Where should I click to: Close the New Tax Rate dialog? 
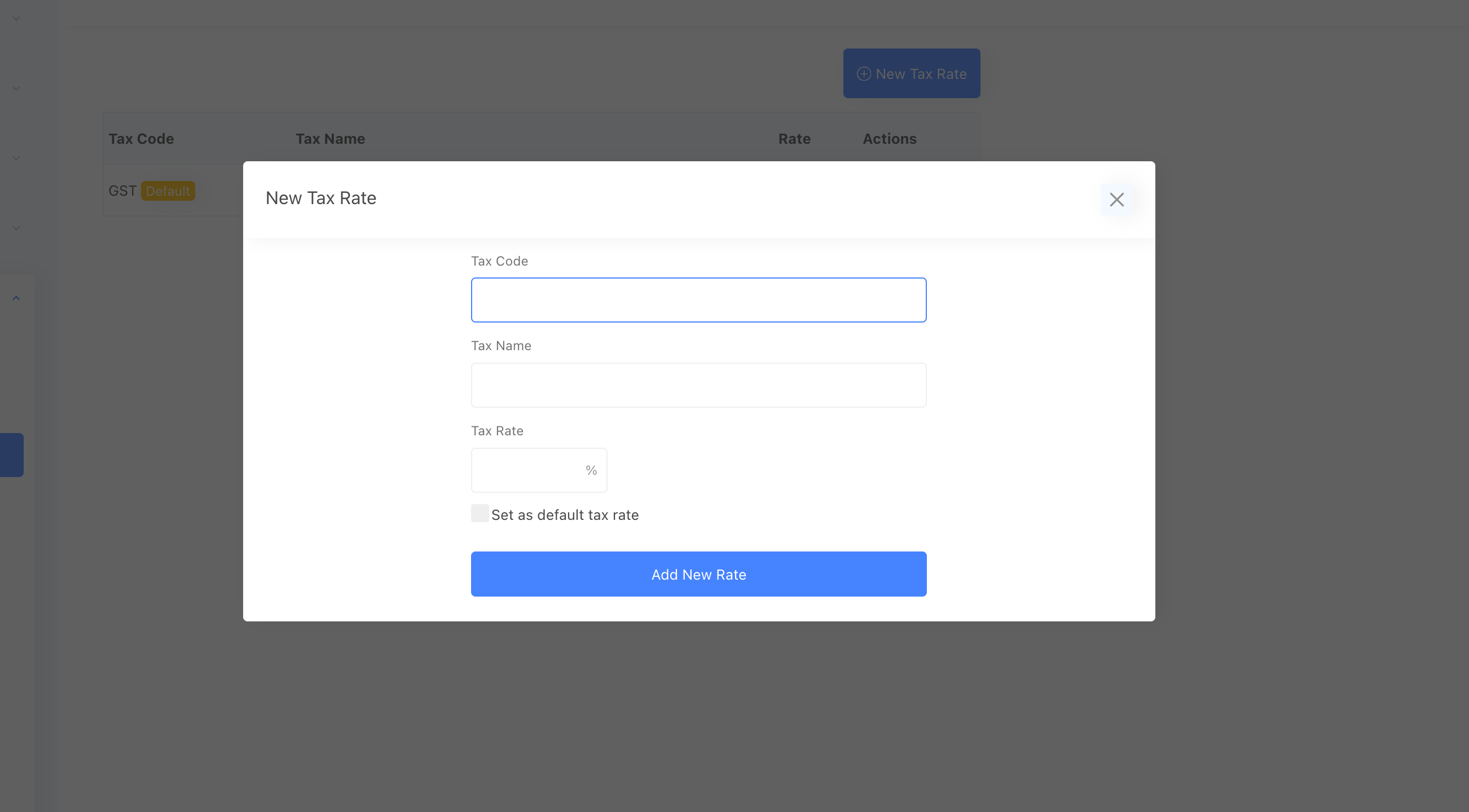pyautogui.click(x=1116, y=200)
